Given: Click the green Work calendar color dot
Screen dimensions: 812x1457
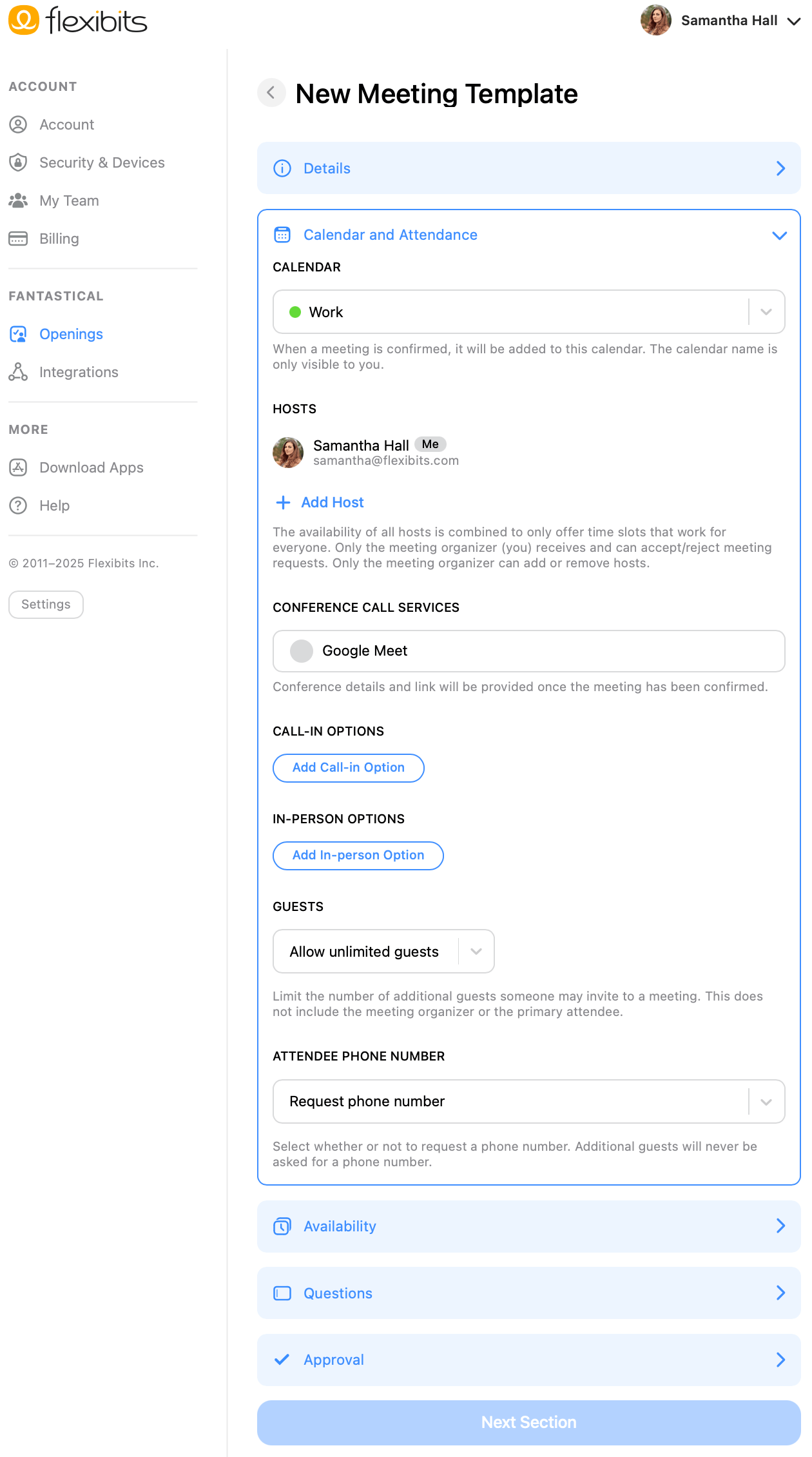Looking at the screenshot, I should [x=295, y=312].
